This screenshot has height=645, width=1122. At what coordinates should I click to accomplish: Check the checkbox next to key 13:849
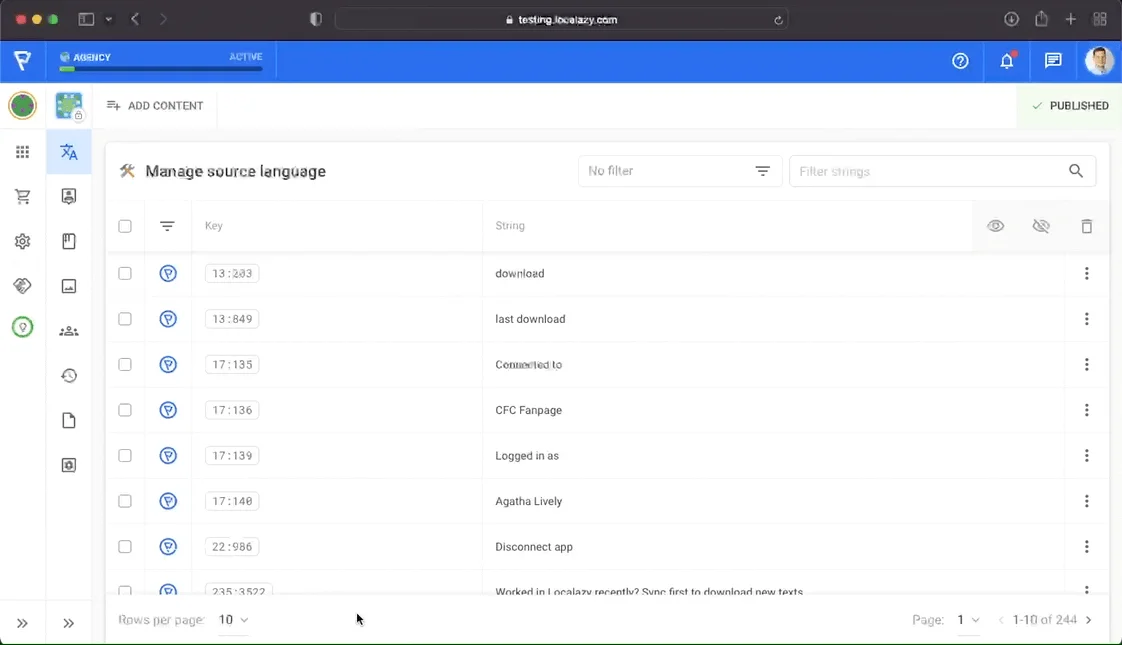tap(125, 318)
